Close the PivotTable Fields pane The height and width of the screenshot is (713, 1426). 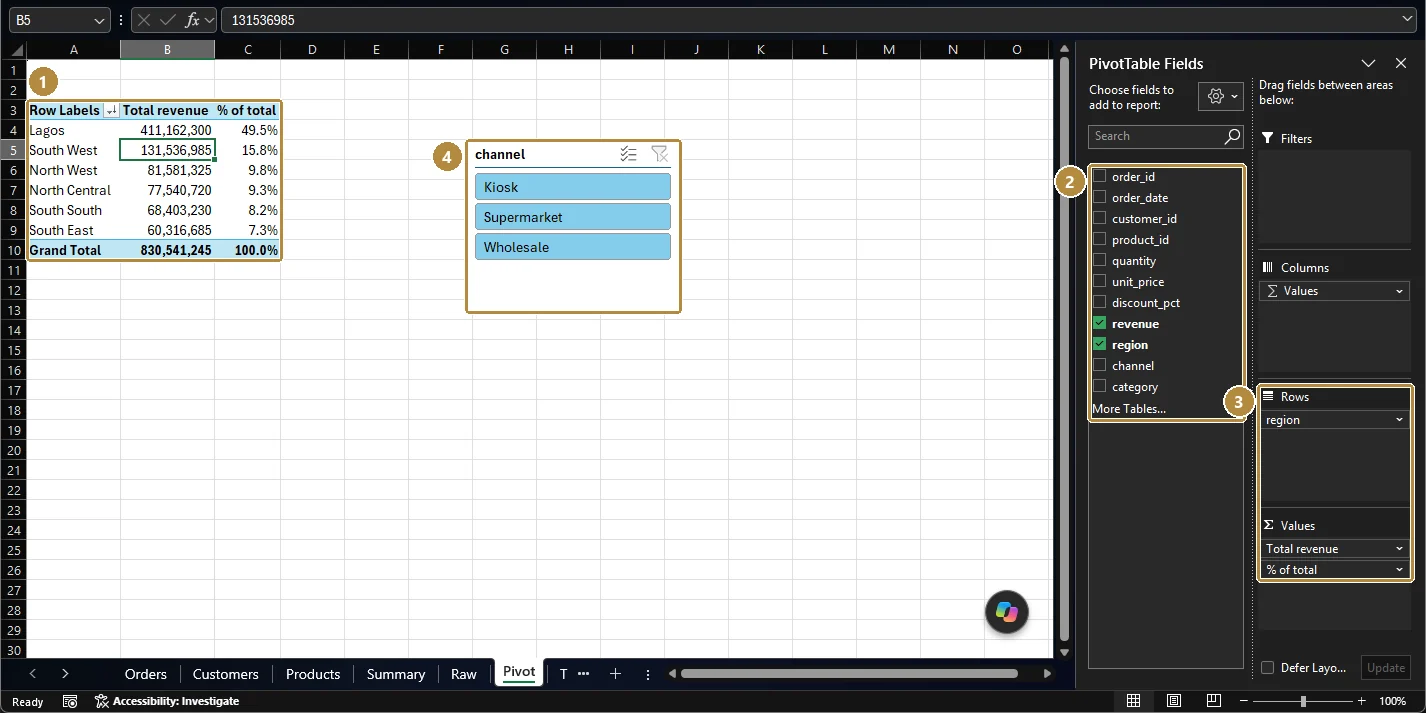pyautogui.click(x=1401, y=63)
